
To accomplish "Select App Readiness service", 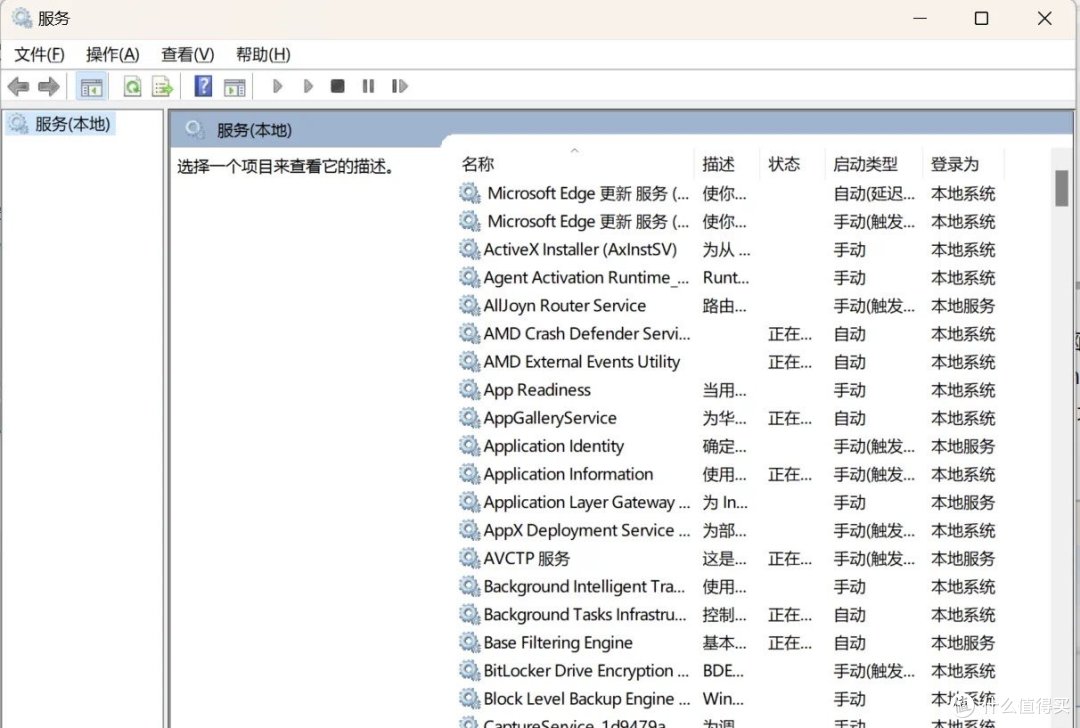I will click(727, 391).
